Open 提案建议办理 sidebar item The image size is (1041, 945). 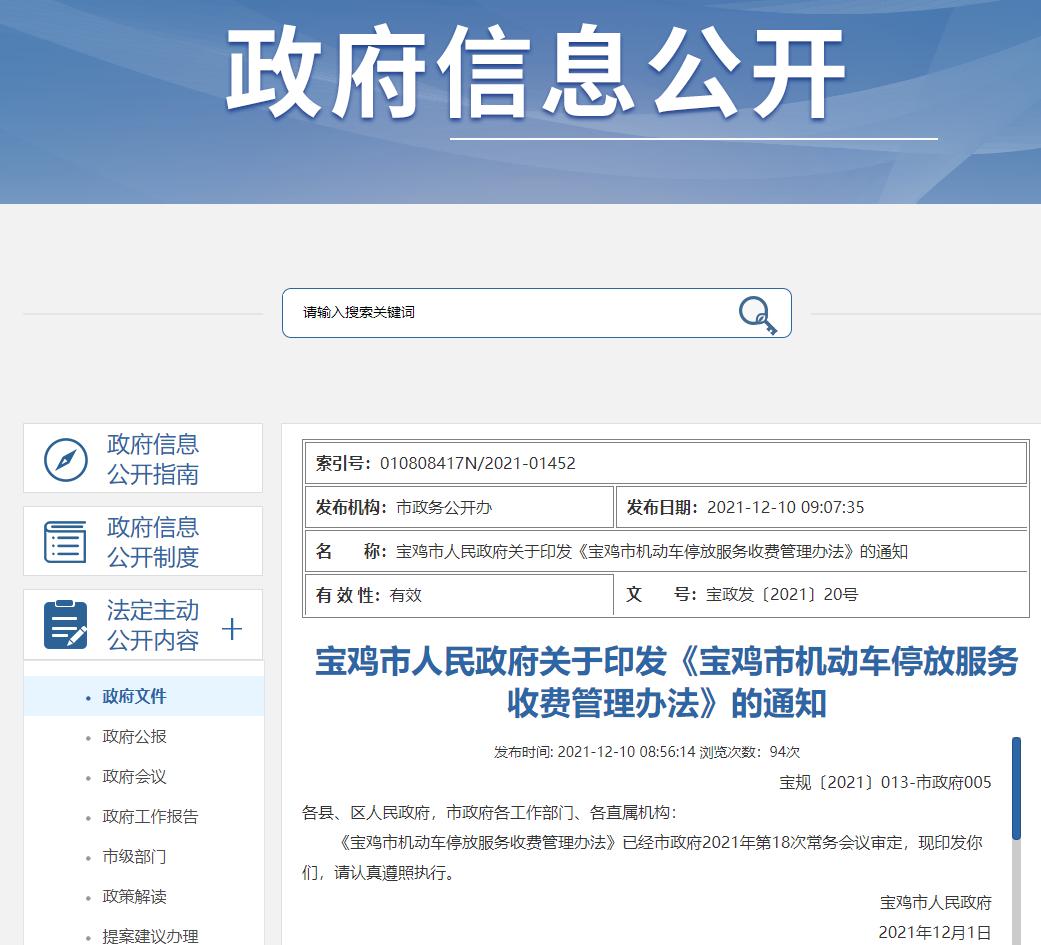point(150,936)
